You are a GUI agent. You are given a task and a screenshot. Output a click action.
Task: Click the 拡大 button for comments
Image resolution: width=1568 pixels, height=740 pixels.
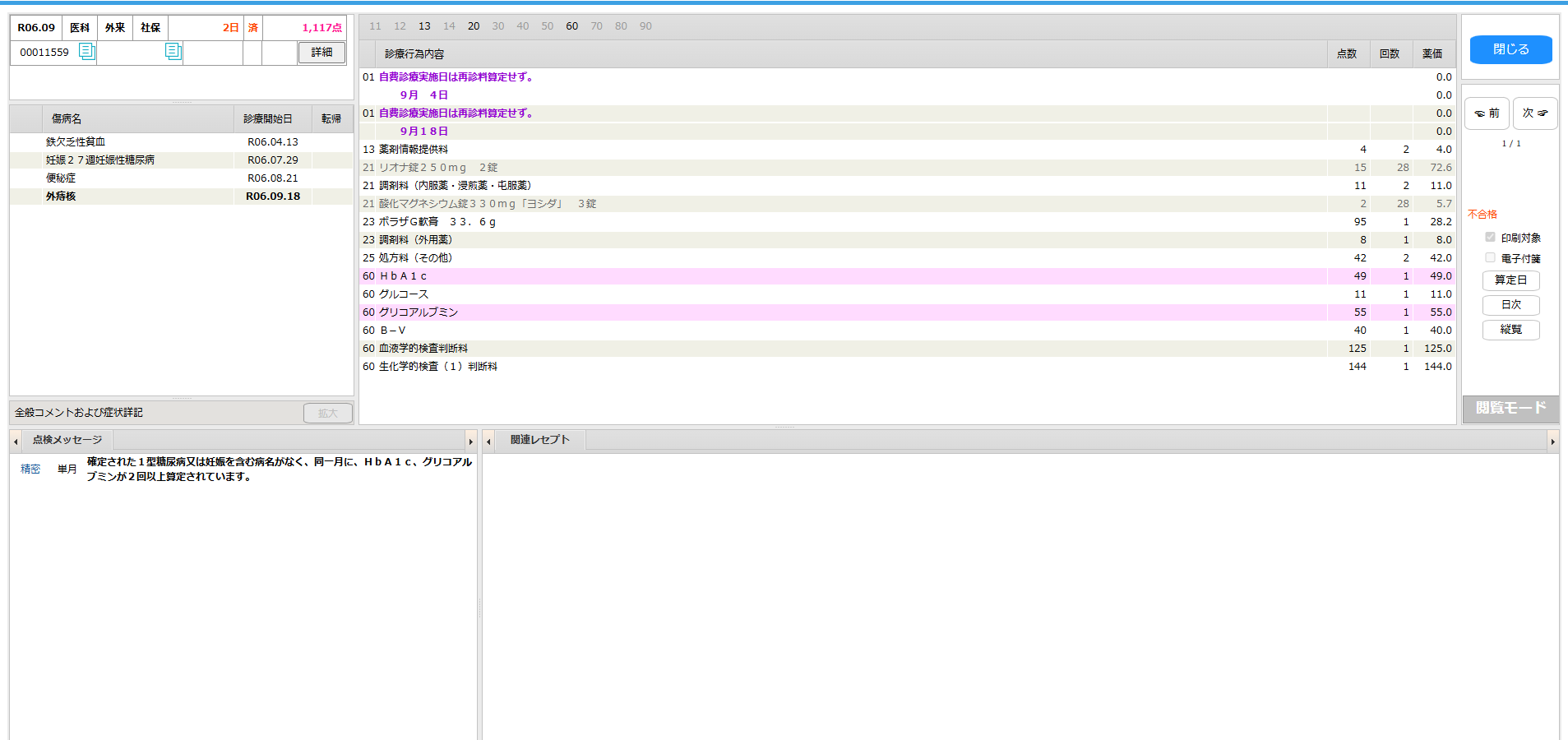coord(328,413)
